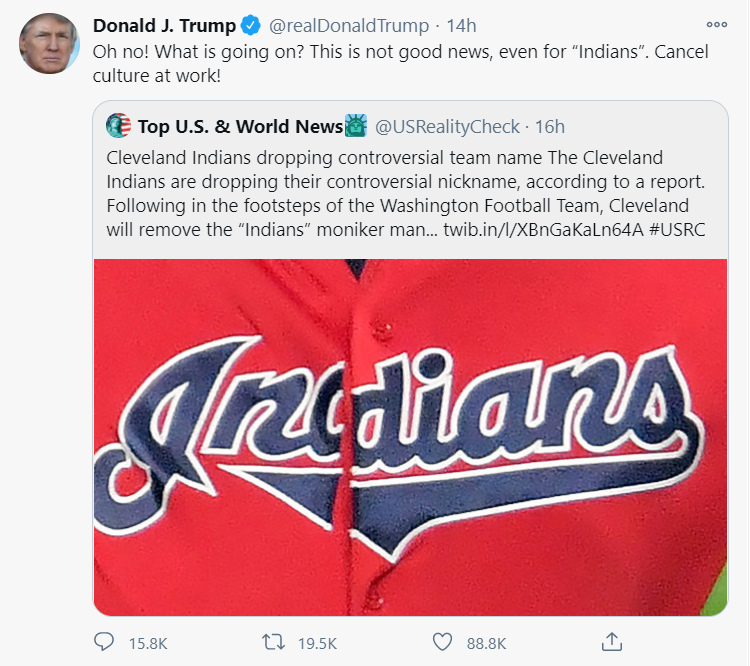
Task: Open the three-dot more options menu
Action: 717,24
